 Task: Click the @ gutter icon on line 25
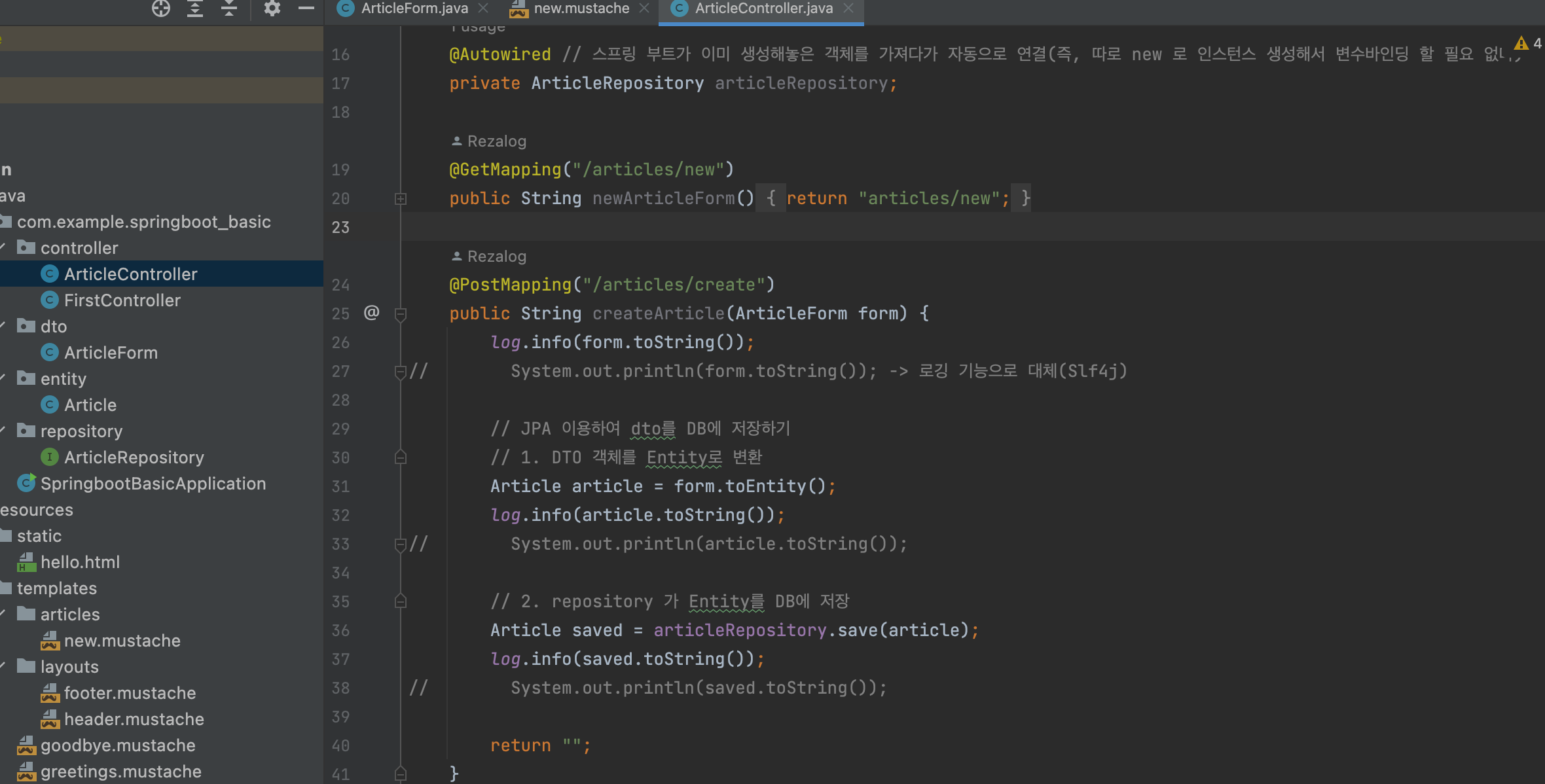pos(371,313)
